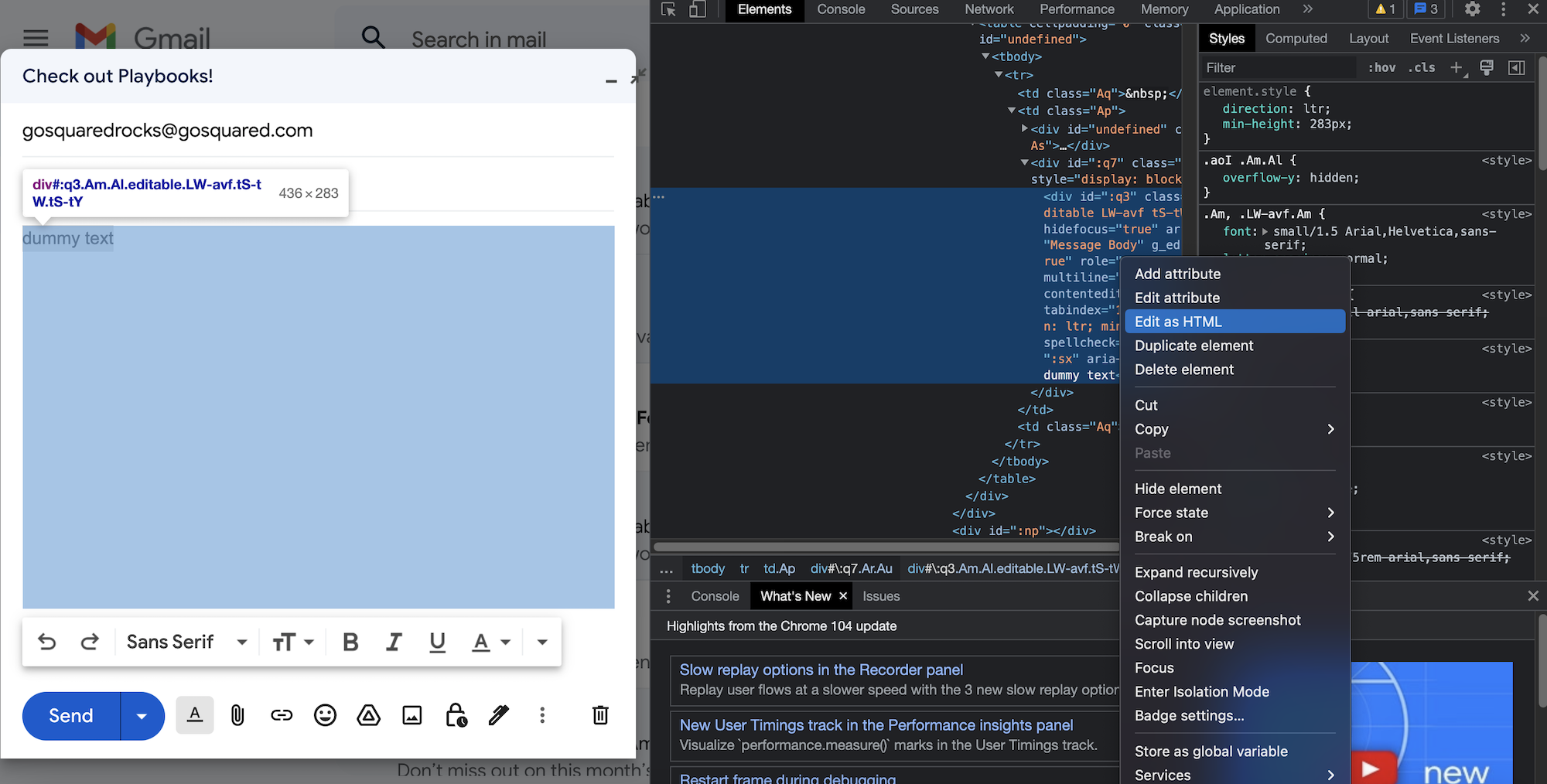
Task: Open the Computed styles tab
Action: (1296, 39)
